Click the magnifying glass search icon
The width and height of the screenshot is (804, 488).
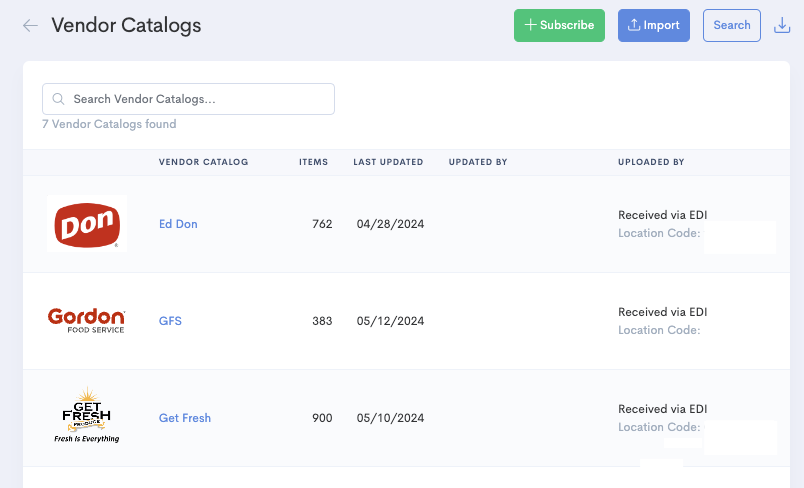[x=59, y=99]
